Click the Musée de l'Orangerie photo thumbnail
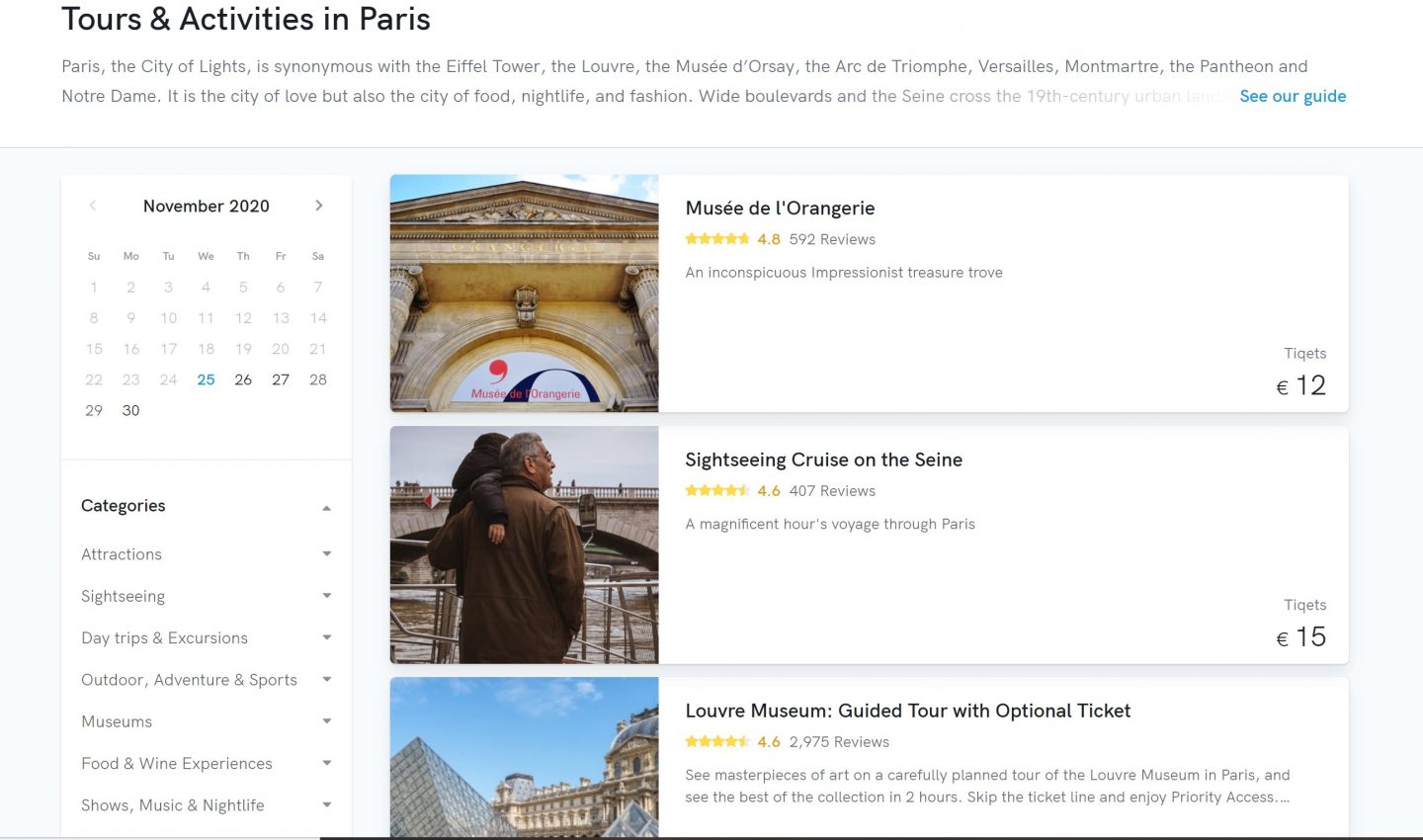Image resolution: width=1423 pixels, height=840 pixels. [524, 294]
